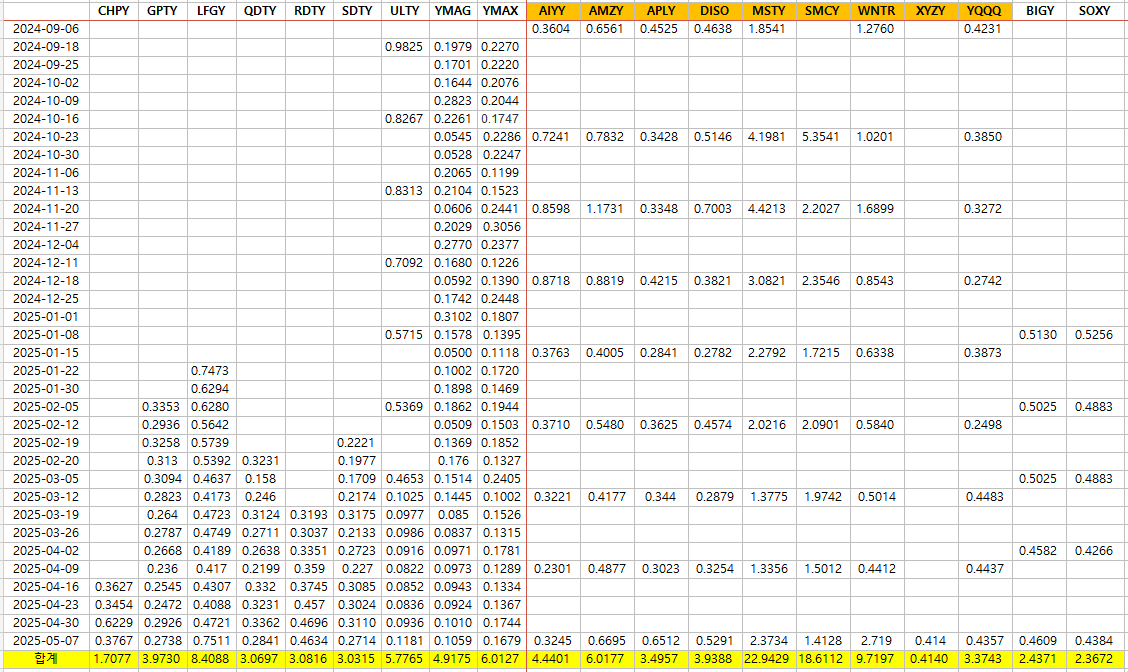The height and width of the screenshot is (672, 1128).
Task: Click the date cell 2024-10-23
Action: click(x=46, y=137)
